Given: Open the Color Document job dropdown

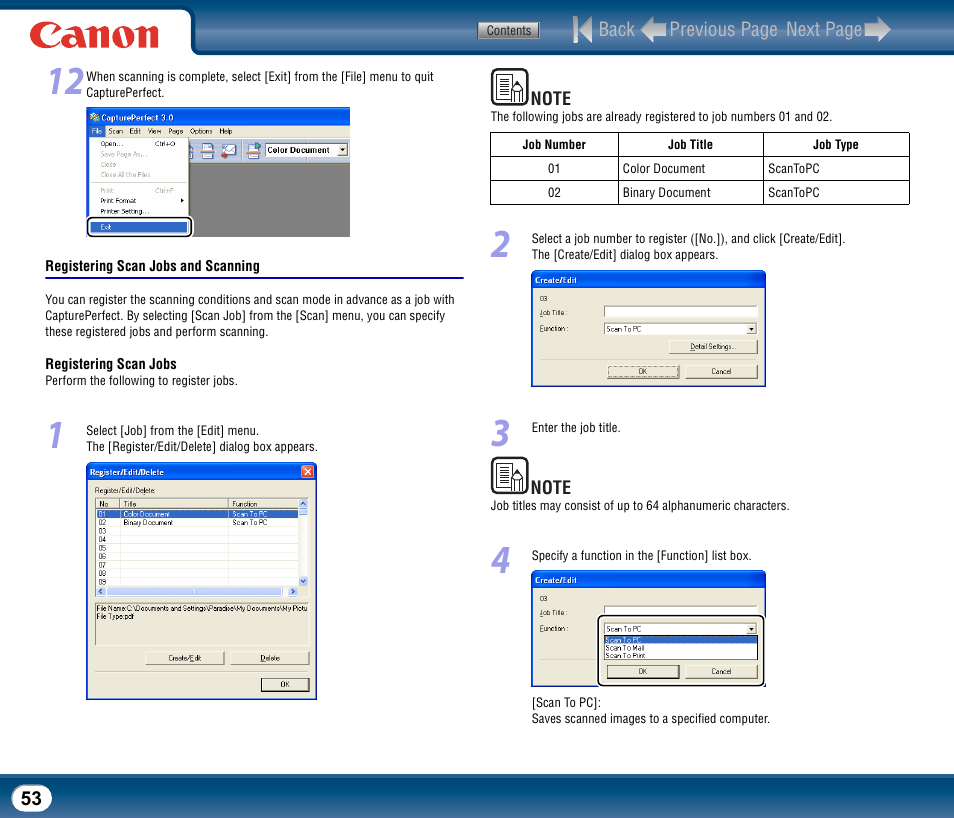Looking at the screenshot, I should tap(343, 150).
